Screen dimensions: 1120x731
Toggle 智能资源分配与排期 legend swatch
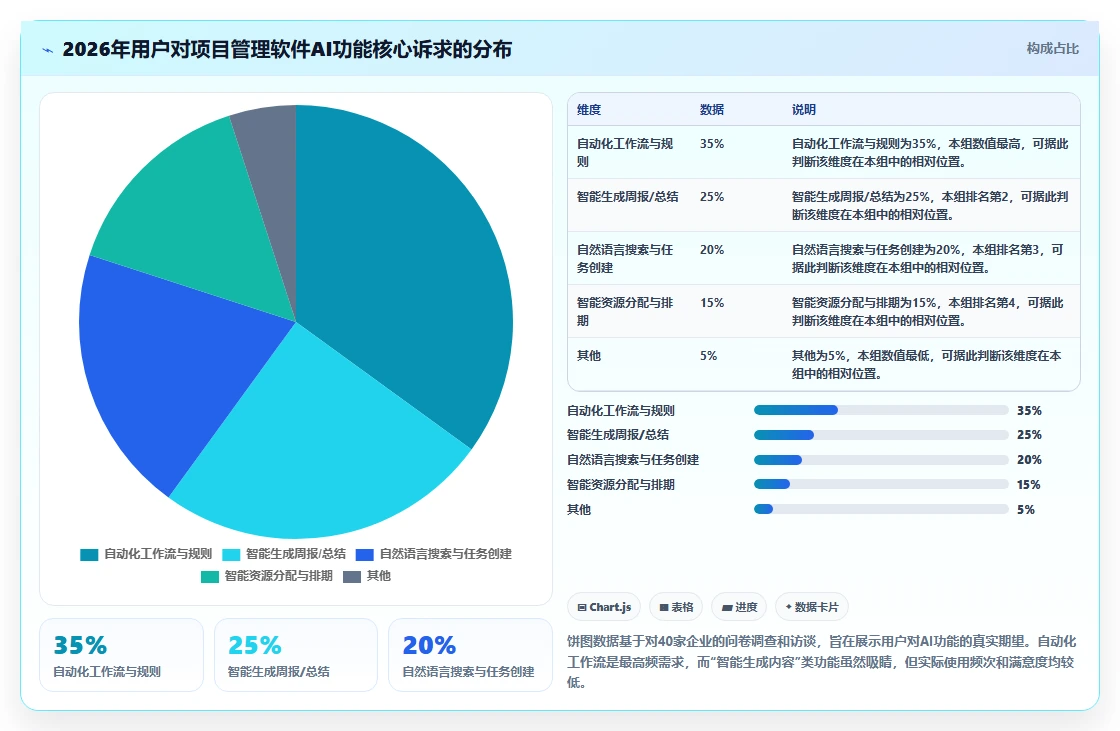point(210,577)
